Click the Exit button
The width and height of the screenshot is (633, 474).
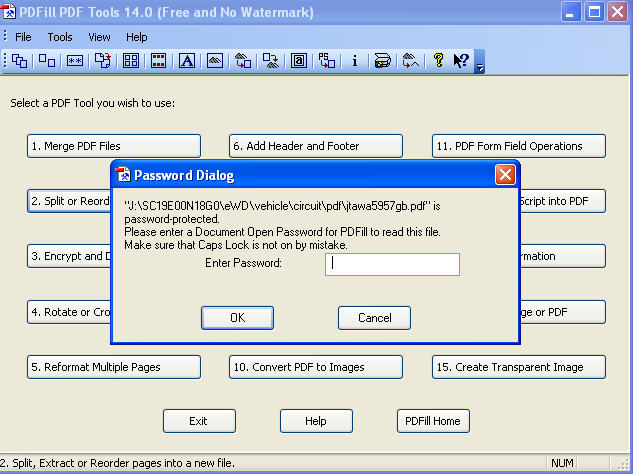199,421
